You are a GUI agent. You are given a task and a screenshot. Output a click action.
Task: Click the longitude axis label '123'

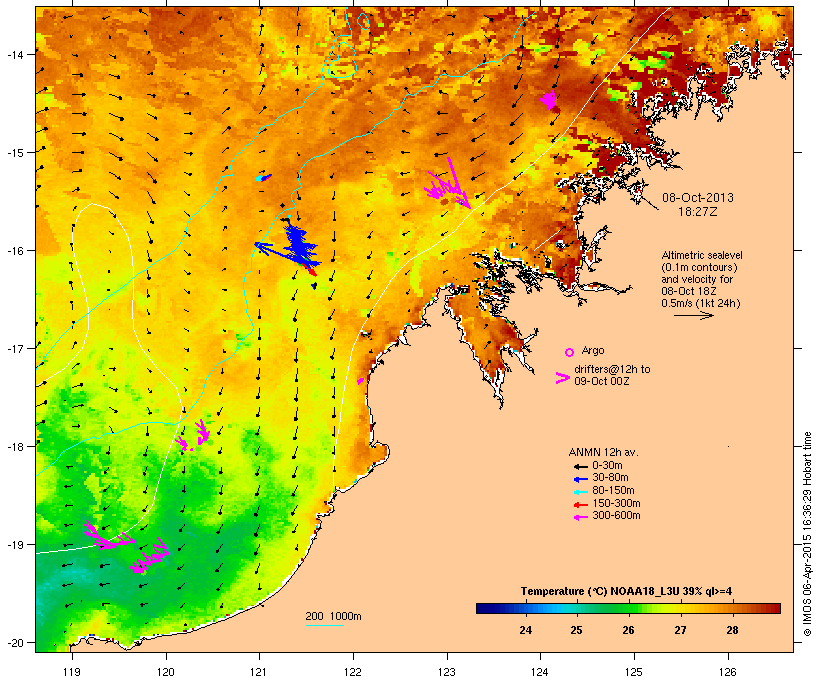pos(446,672)
